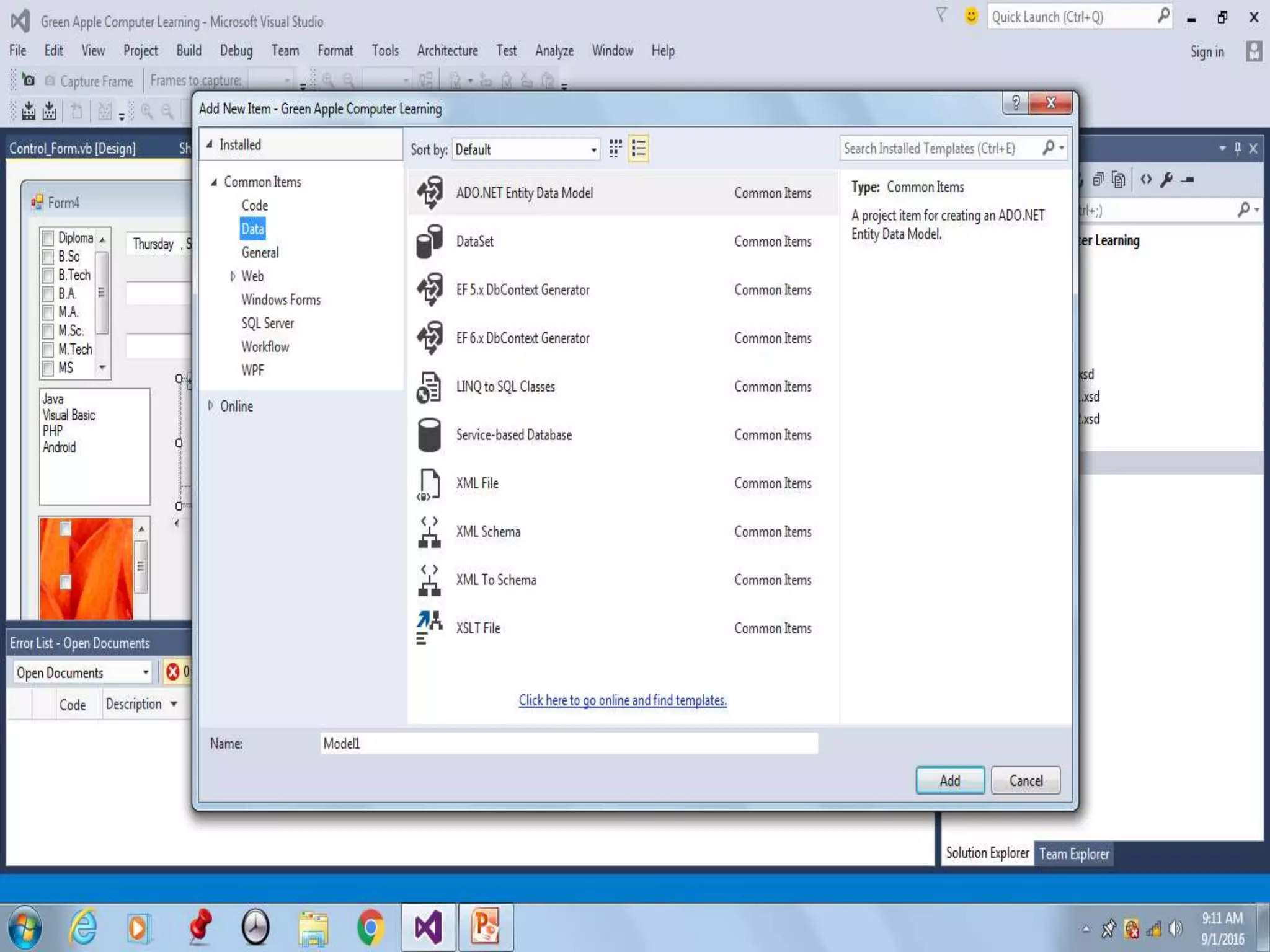This screenshot has width=1270, height=952.
Task: Click the Name field containing Model1
Action: click(x=569, y=743)
